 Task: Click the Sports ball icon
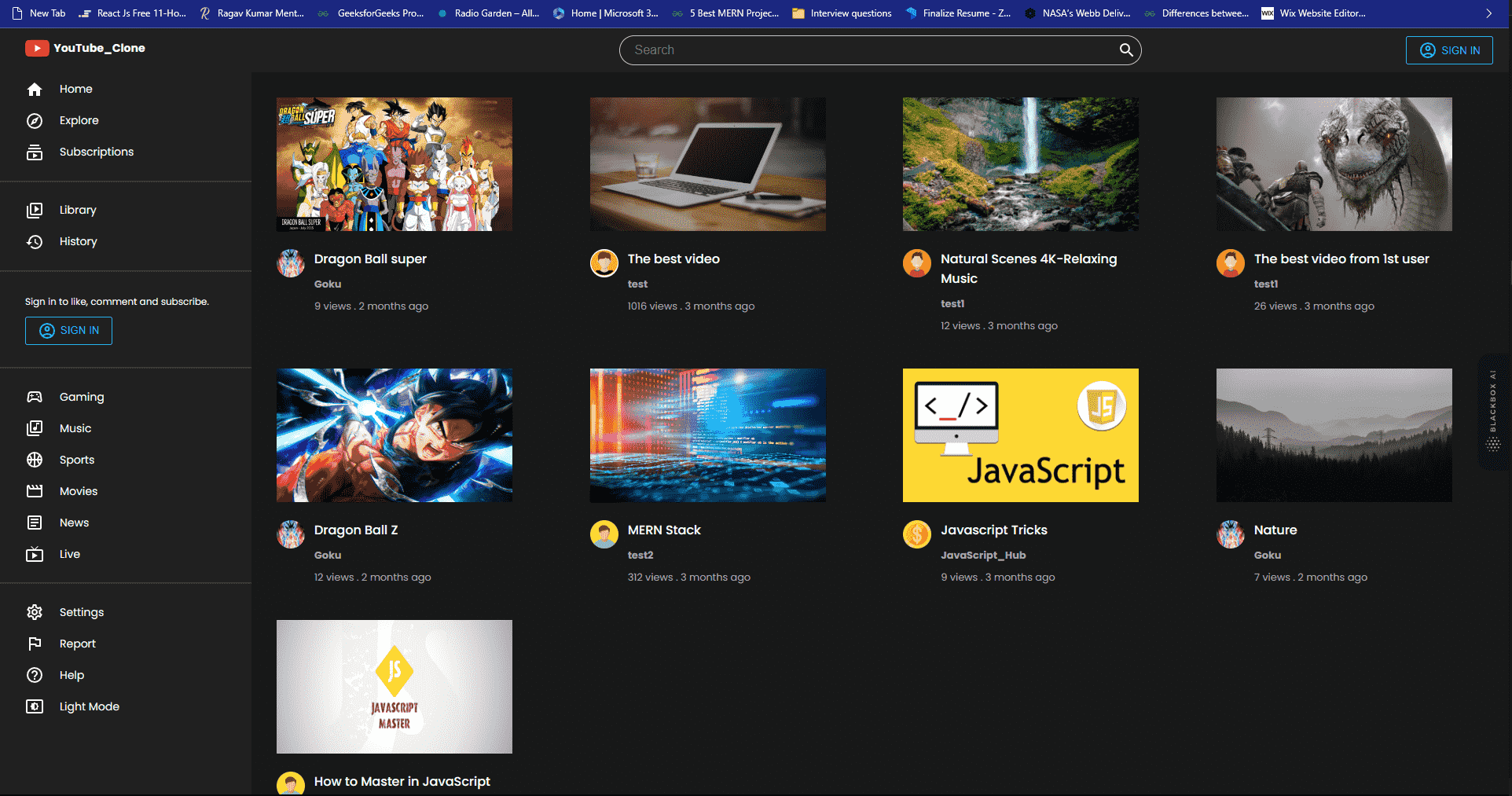[x=35, y=460]
